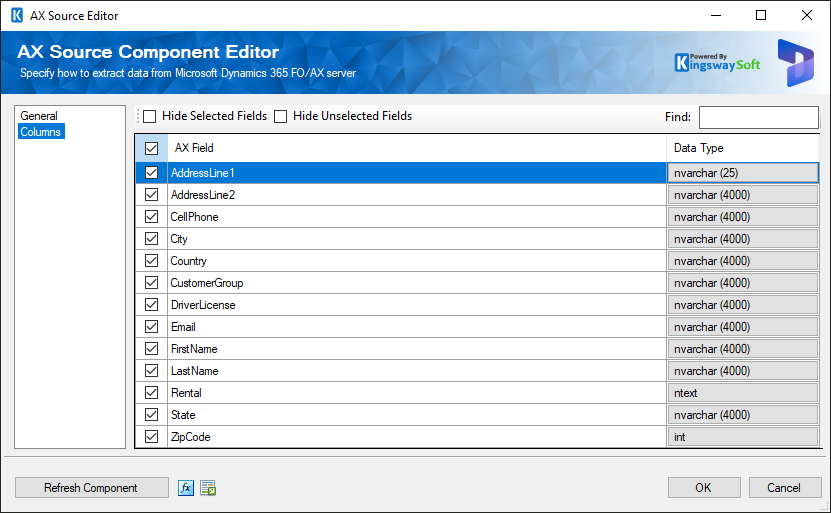Click the Refresh Component button
Viewport: 831px width, 513px height.
(x=92, y=488)
